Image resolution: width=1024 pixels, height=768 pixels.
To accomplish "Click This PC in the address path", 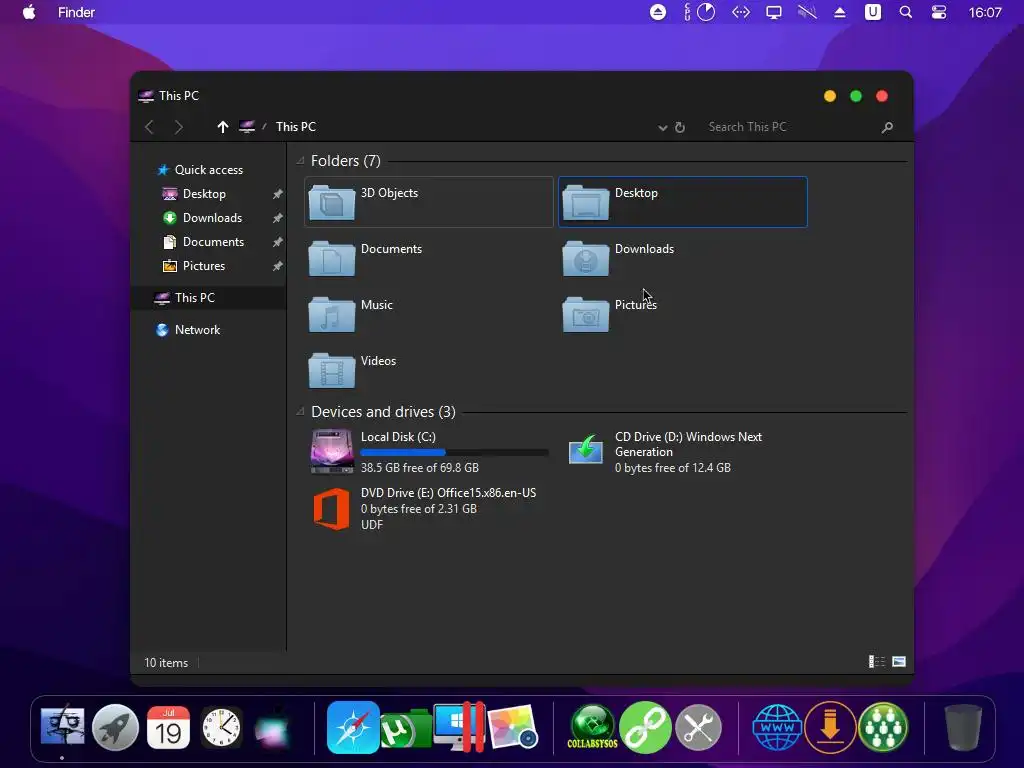I will click(x=296, y=127).
